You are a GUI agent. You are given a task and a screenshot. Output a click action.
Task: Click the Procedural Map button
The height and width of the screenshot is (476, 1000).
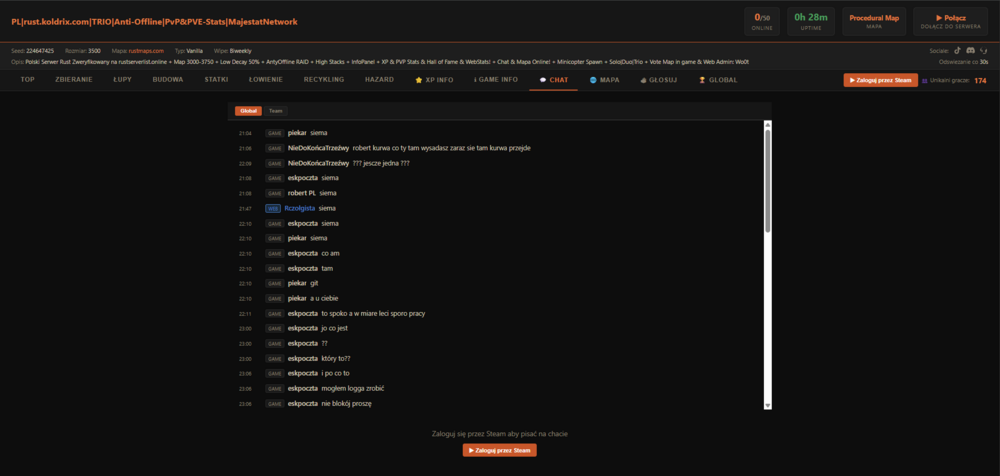(x=874, y=22)
